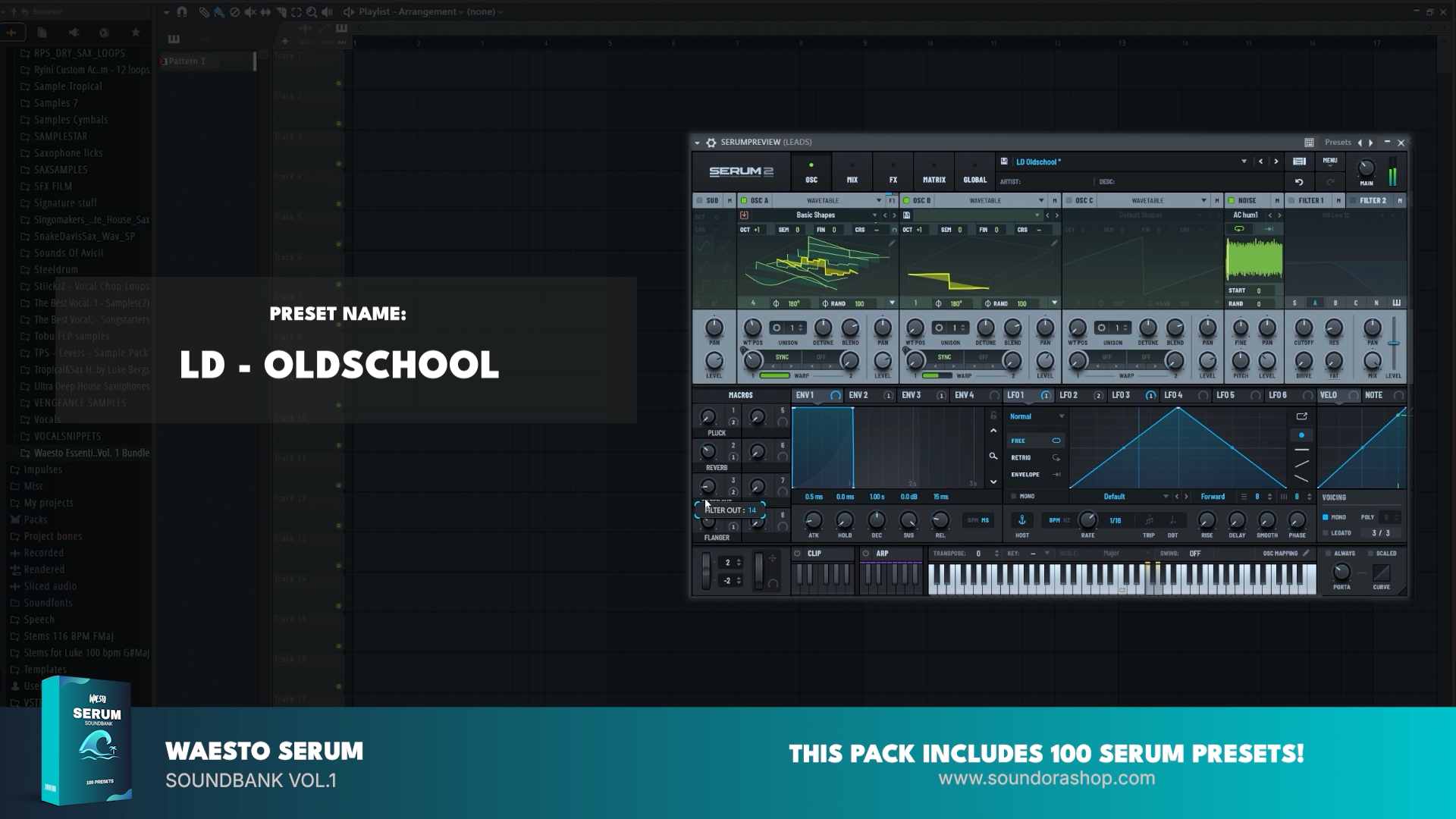Click the LFO host anchor icon
This screenshot has width=1456, height=819.
1022,519
